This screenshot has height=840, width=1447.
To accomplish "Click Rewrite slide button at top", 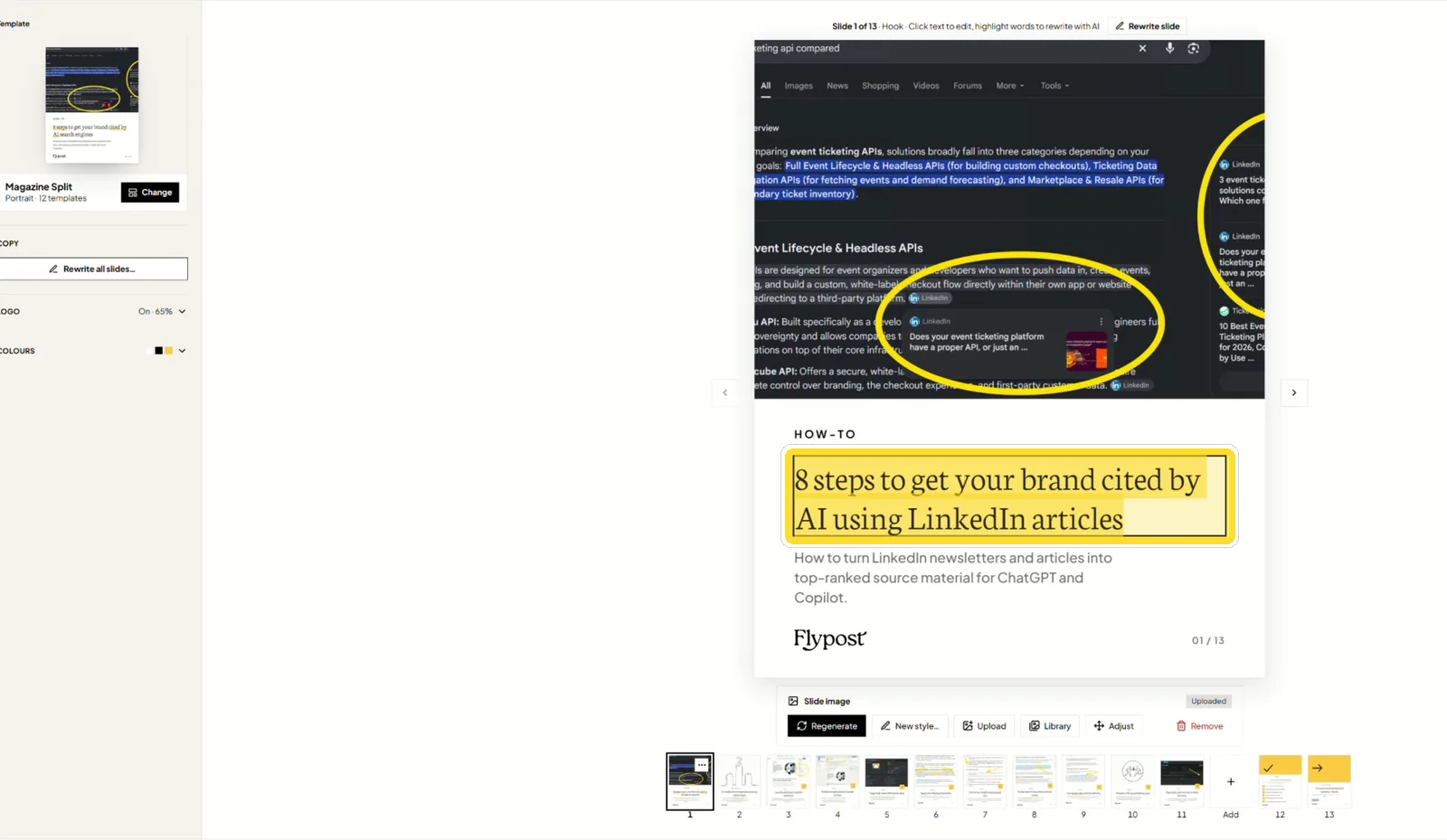I will click(1148, 26).
